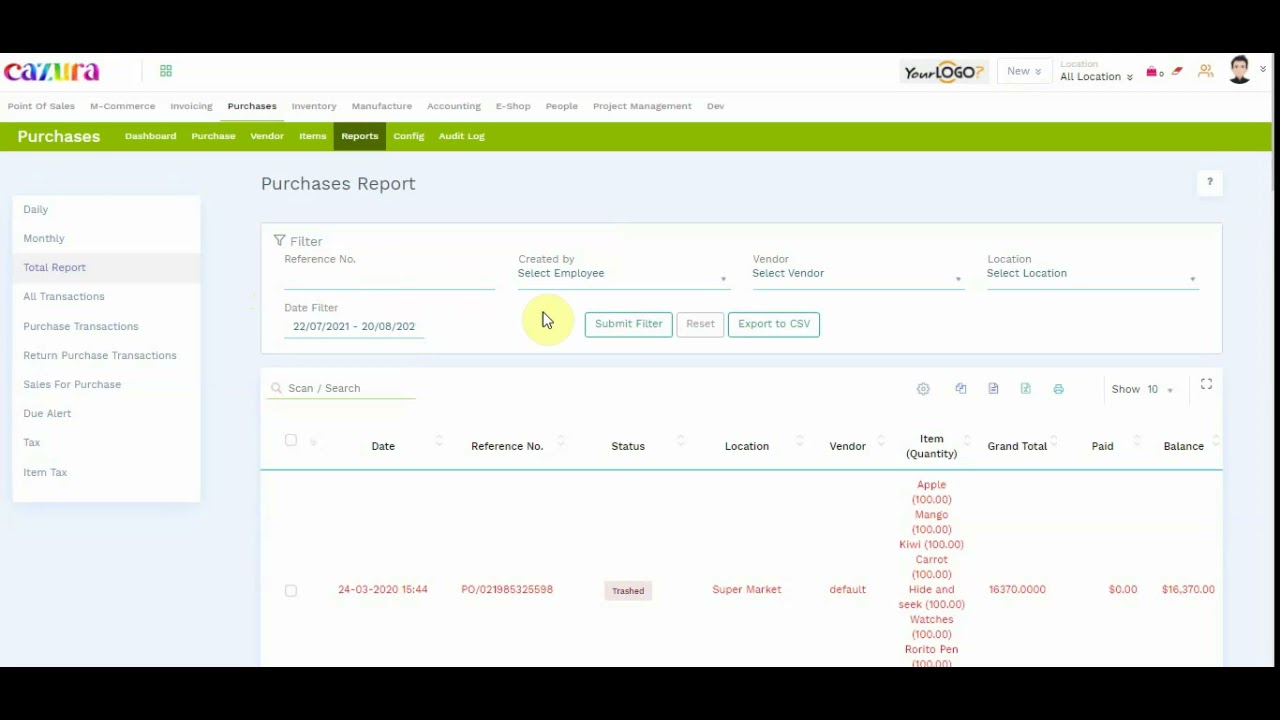Image resolution: width=1280 pixels, height=720 pixels.
Task: Open the M-Commerce module
Action: click(122, 106)
